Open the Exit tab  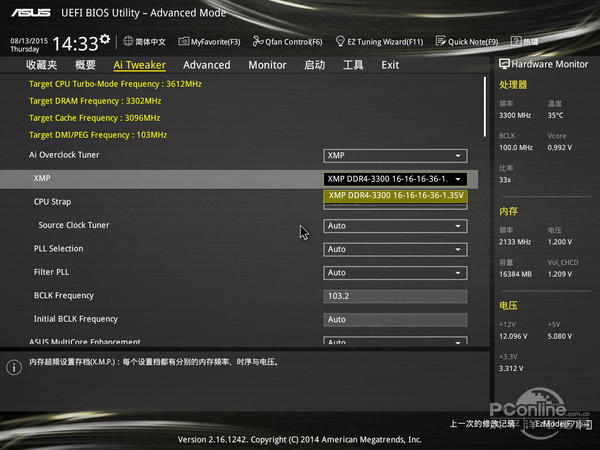390,65
